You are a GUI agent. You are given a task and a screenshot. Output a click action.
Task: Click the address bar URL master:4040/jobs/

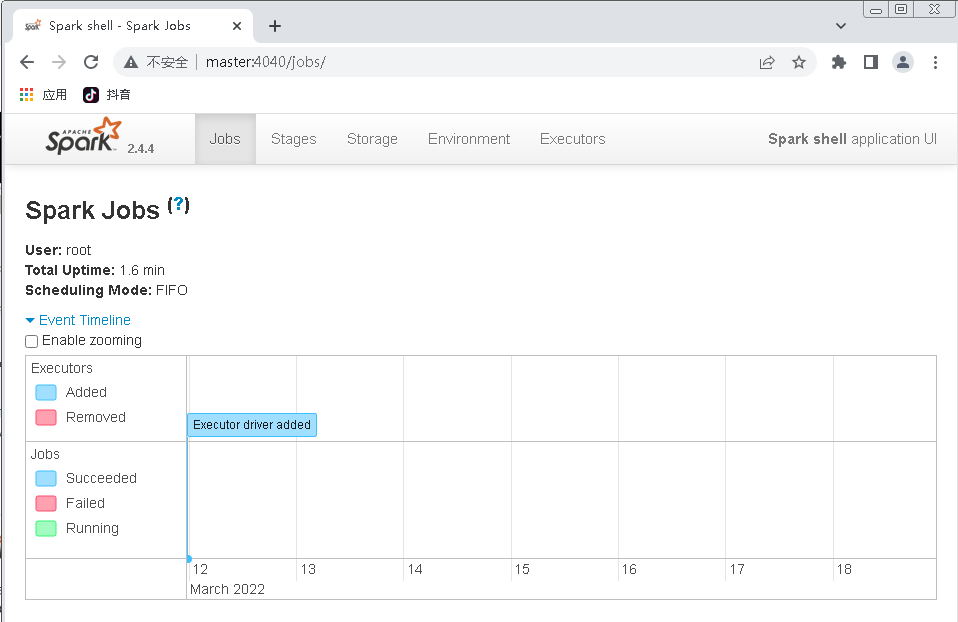pos(266,62)
